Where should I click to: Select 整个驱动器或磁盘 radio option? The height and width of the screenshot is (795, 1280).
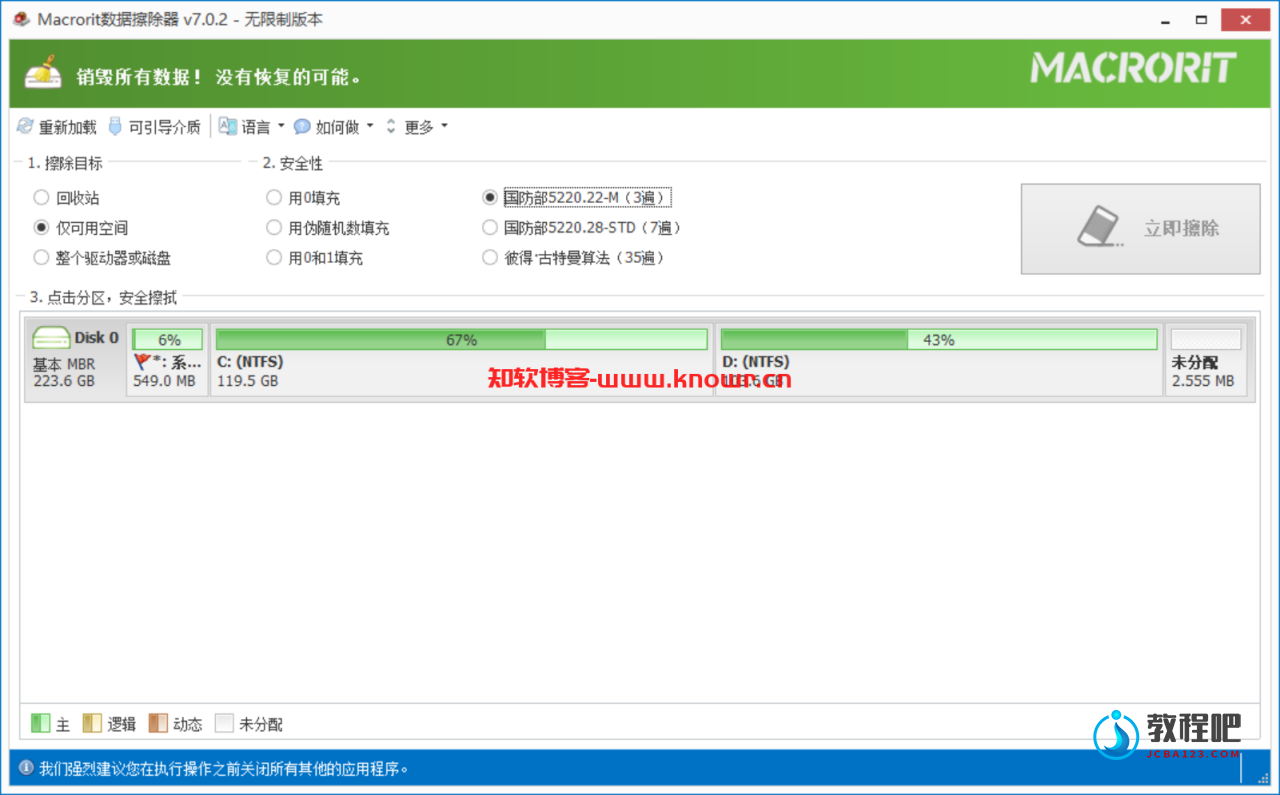pos(102,258)
